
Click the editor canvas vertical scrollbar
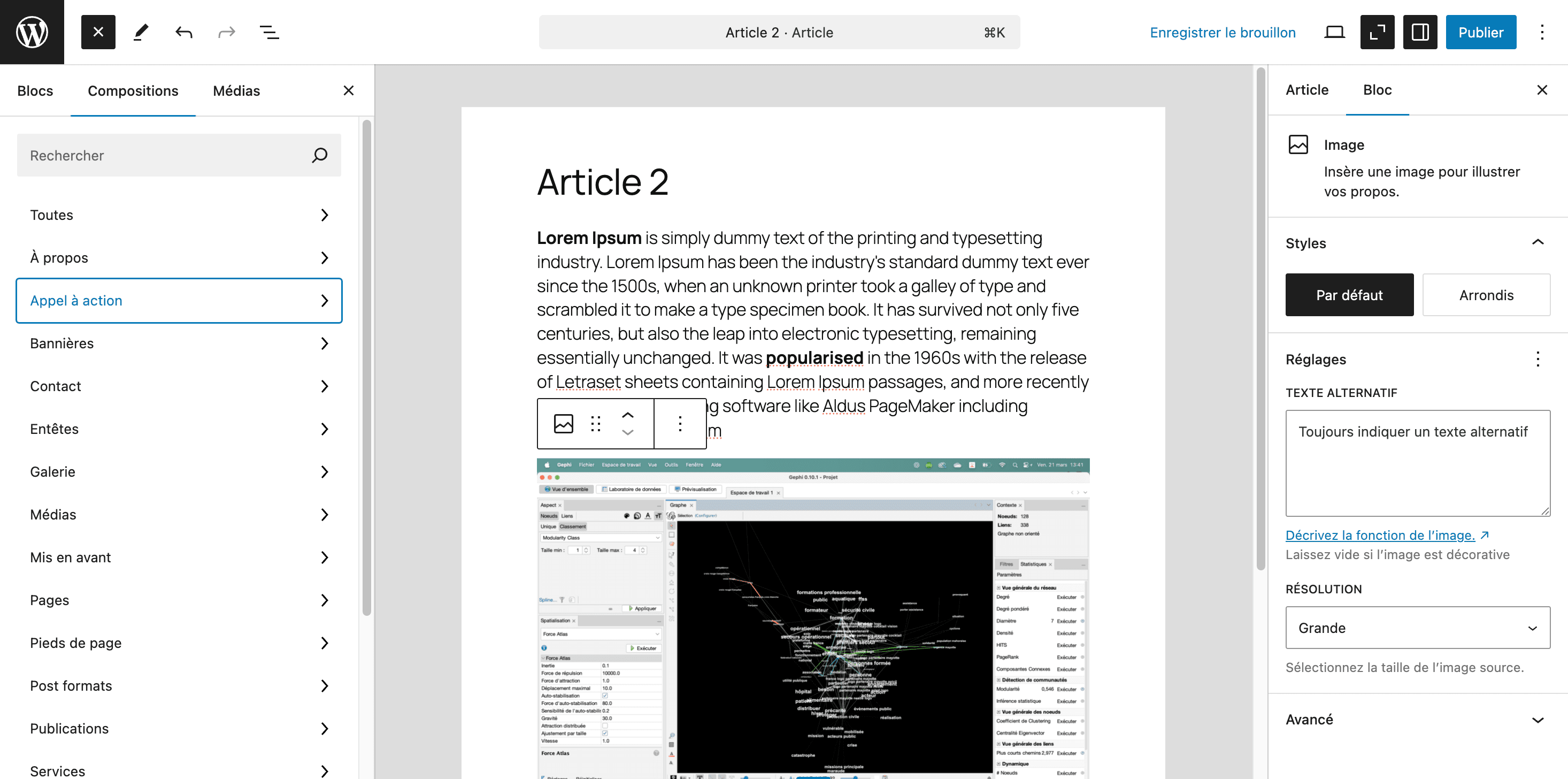pos(1260,320)
